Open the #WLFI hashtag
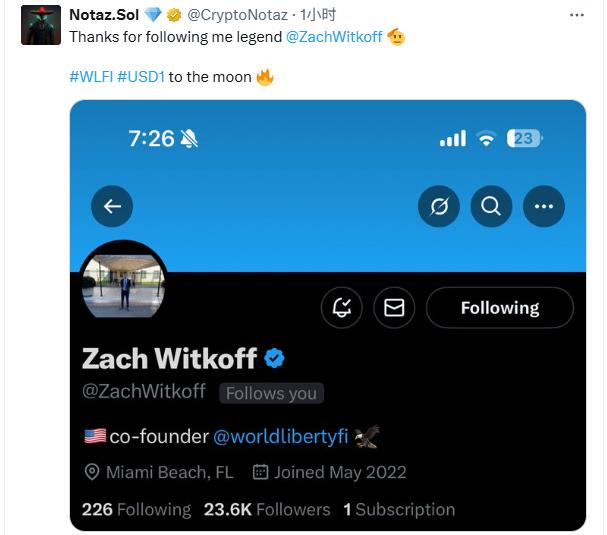The height and width of the screenshot is (535, 607). (x=91, y=77)
